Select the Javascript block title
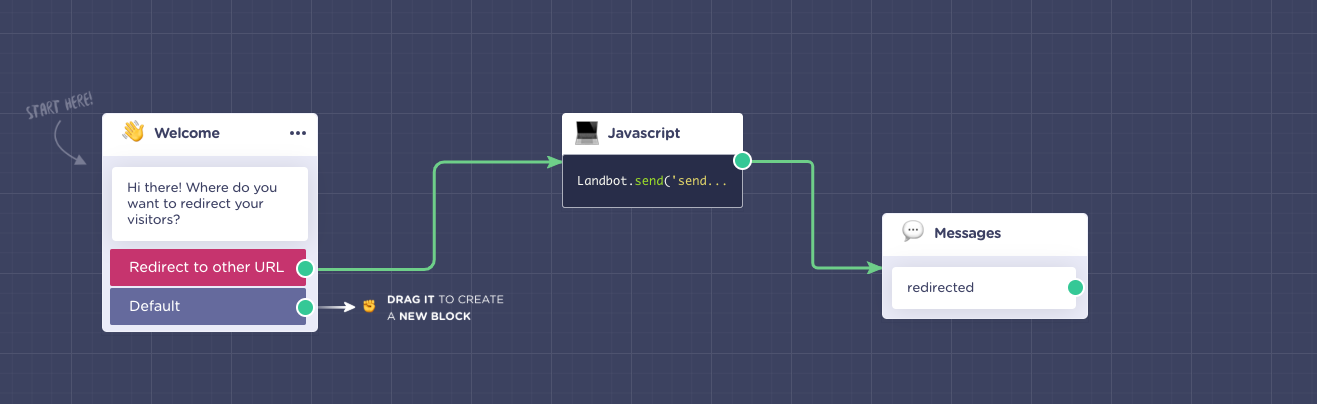Screen dimensions: 1317x404 click(x=644, y=133)
